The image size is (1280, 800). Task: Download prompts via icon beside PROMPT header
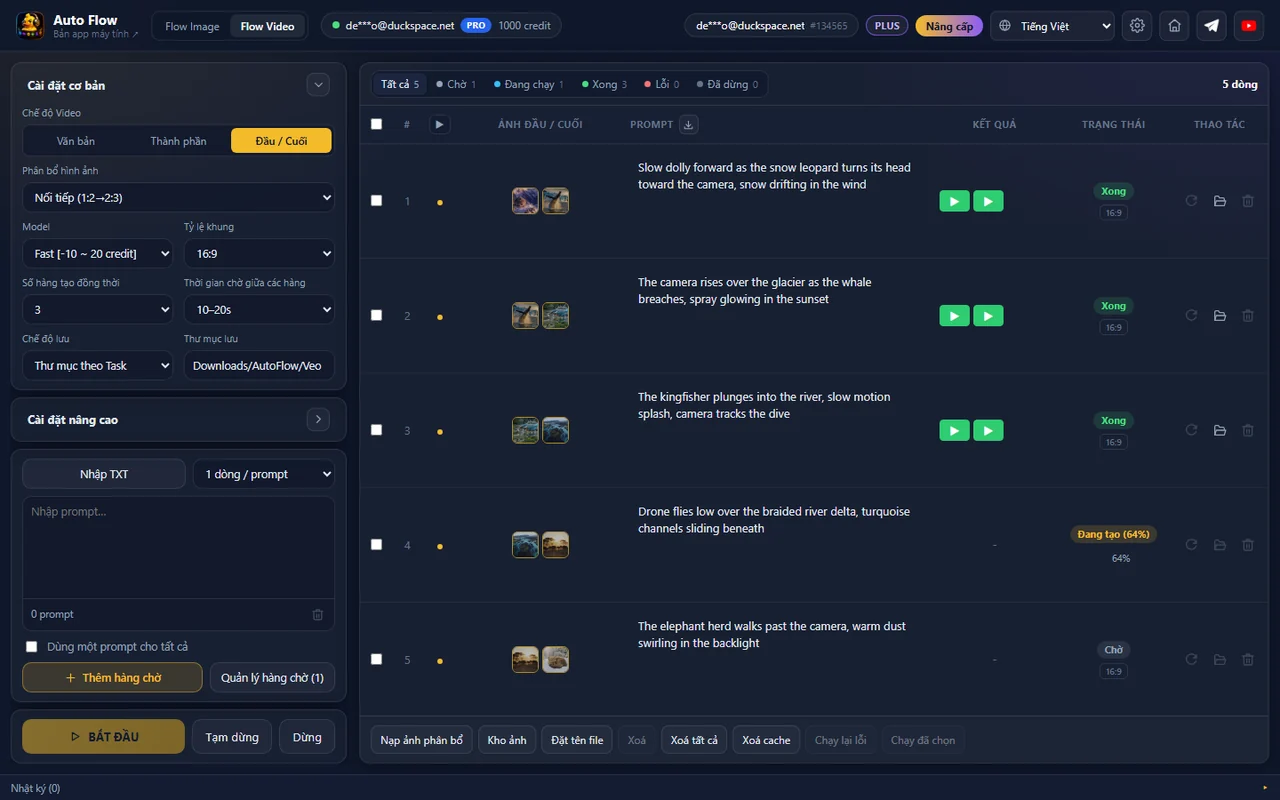tap(688, 124)
